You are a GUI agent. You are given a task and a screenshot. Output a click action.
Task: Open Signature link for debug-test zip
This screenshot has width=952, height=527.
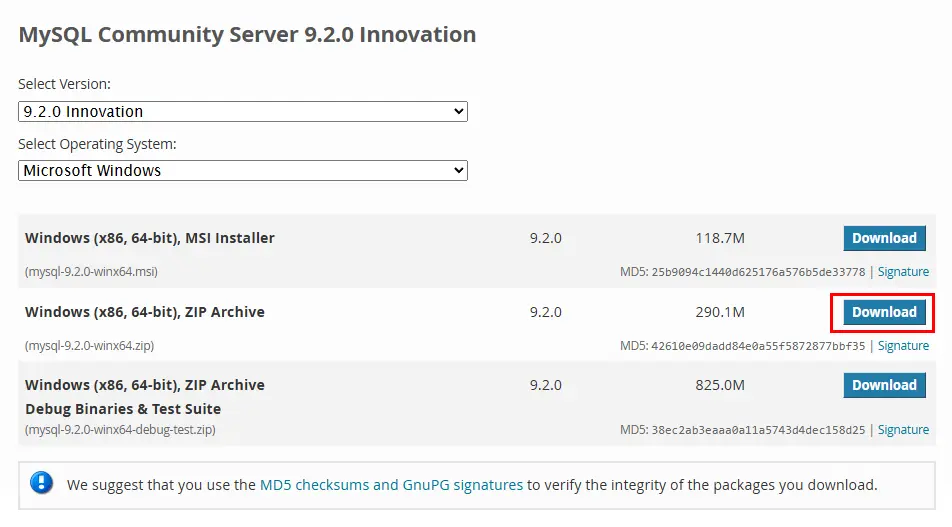click(x=903, y=430)
